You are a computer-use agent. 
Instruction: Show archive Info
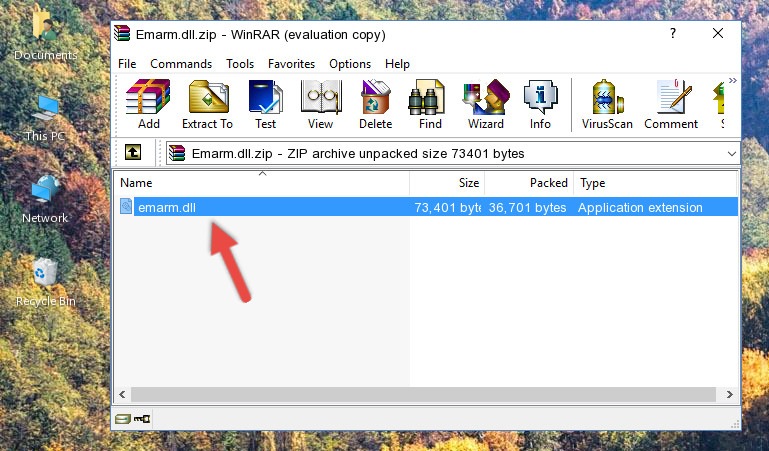click(540, 104)
